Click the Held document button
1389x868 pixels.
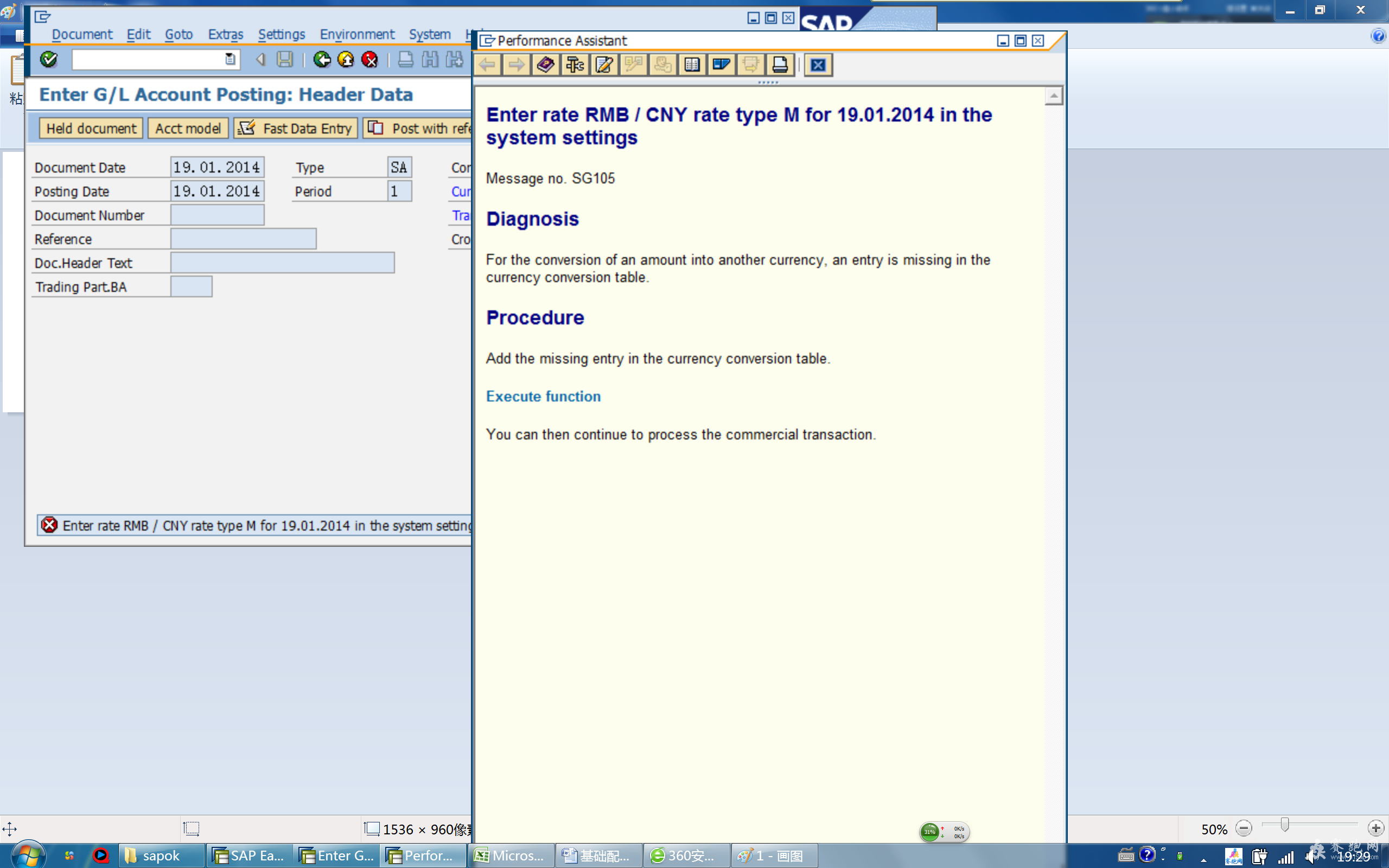91,128
